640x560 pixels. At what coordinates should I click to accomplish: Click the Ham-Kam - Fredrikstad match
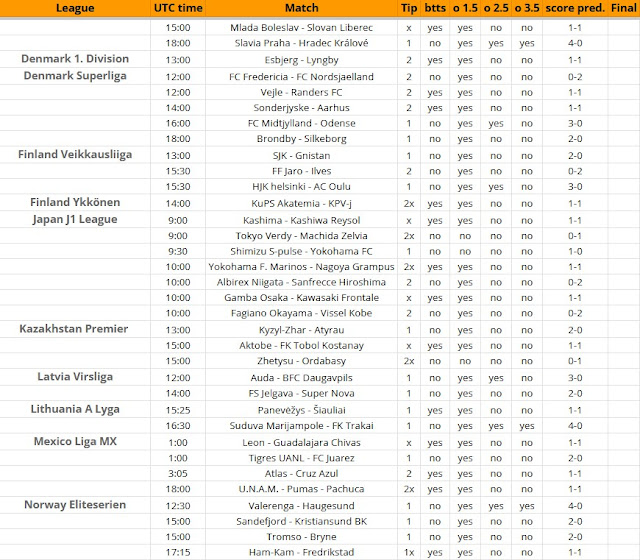[302, 552]
